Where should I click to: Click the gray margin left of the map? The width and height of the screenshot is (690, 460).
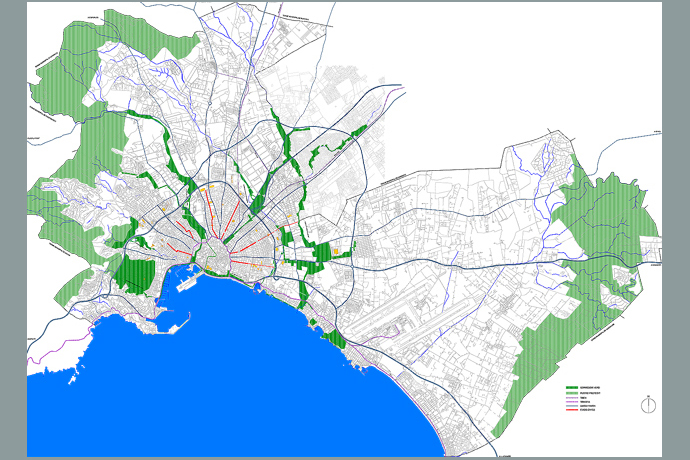click(13, 230)
